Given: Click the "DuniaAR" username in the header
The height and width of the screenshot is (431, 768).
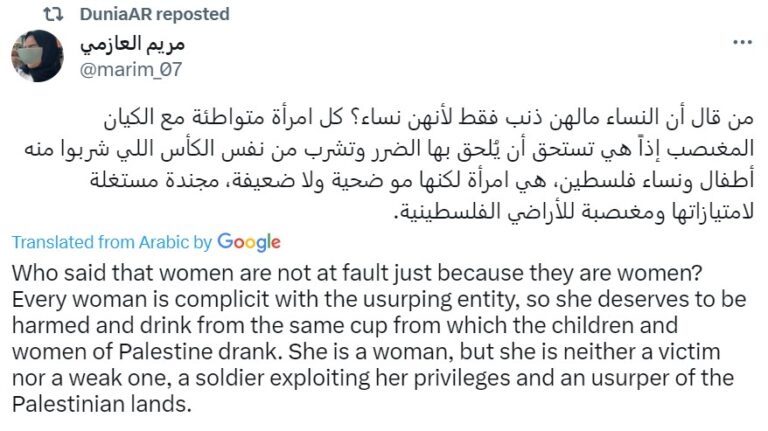Looking at the screenshot, I should [x=119, y=15].
